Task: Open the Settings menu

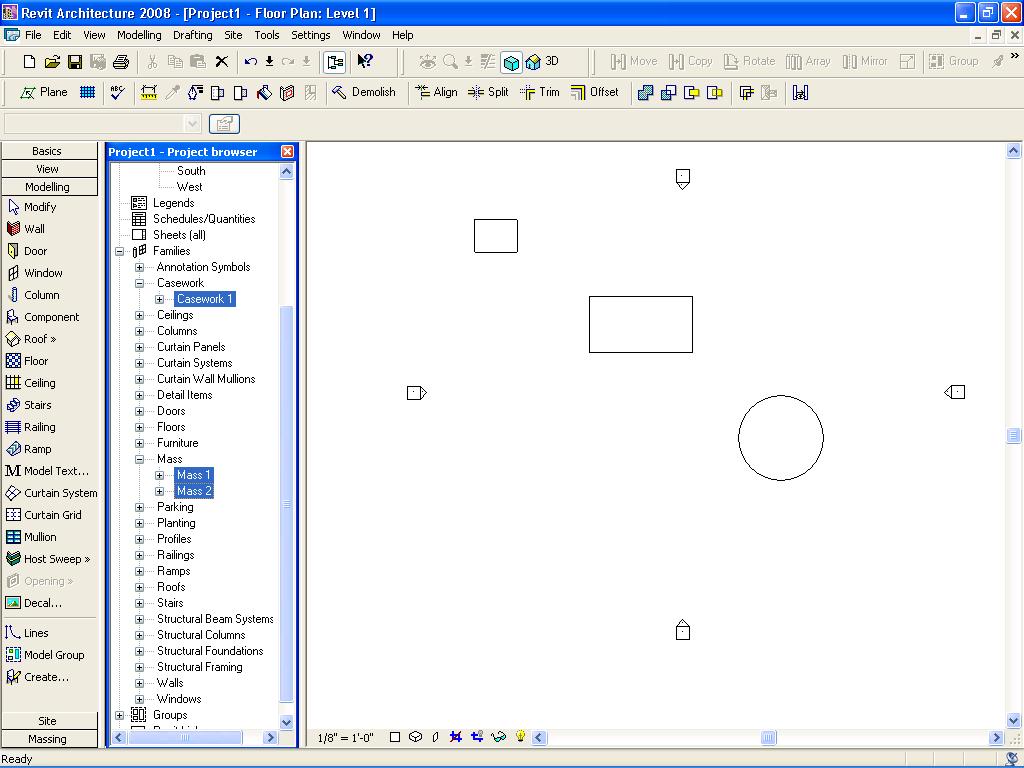Action: tap(310, 35)
